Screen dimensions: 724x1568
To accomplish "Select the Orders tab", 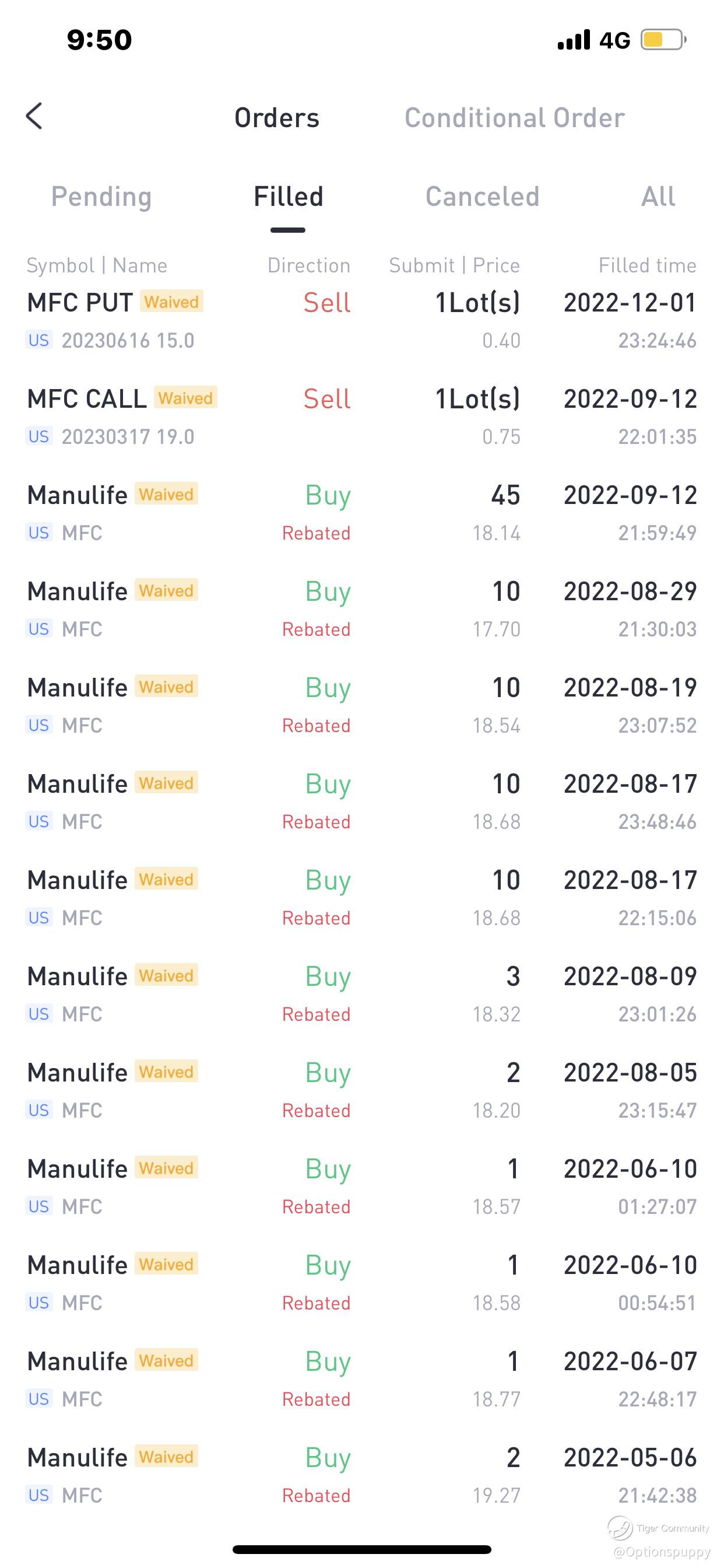I will (x=277, y=117).
